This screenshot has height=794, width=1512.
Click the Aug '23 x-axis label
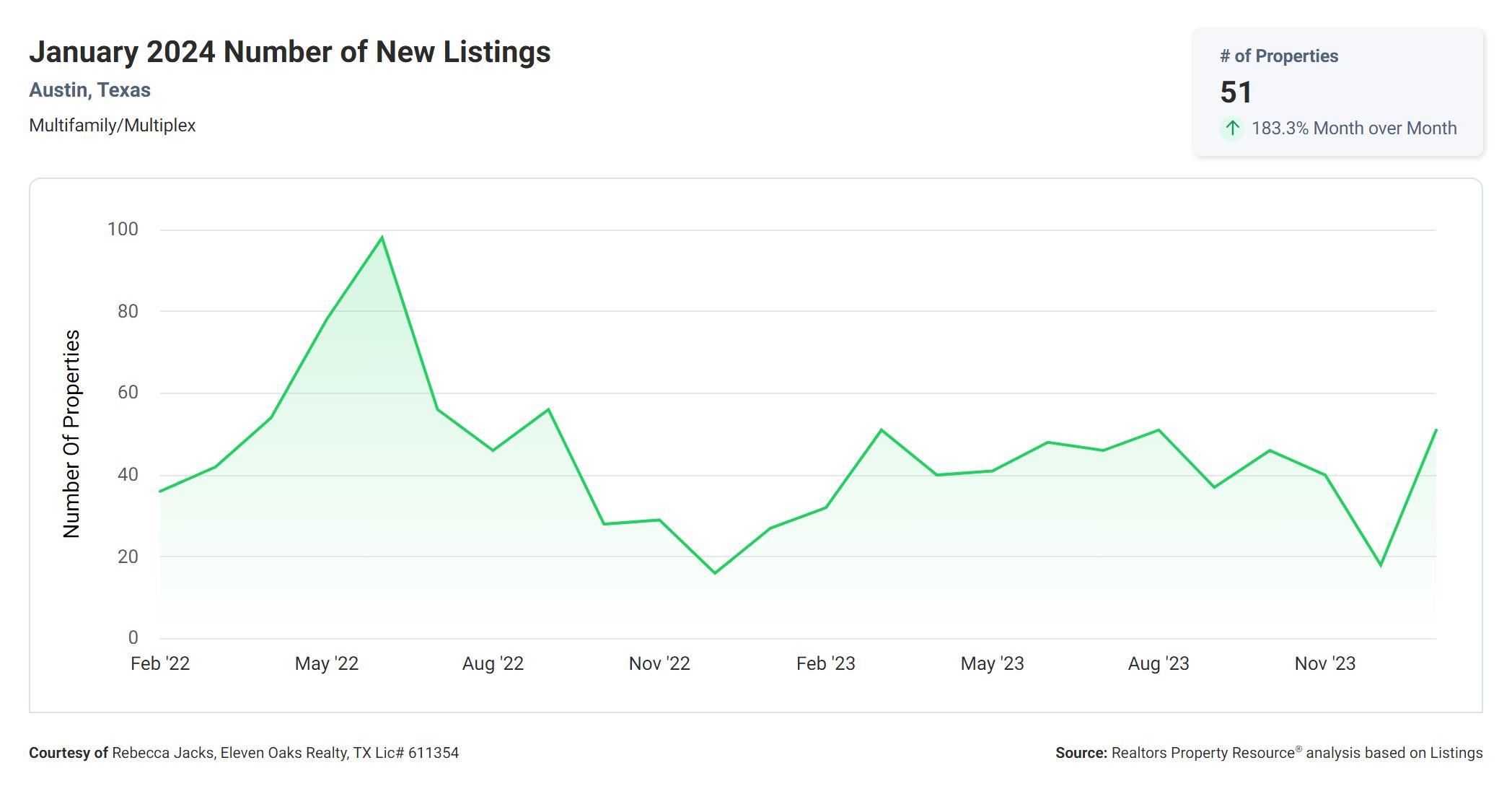tap(1158, 663)
